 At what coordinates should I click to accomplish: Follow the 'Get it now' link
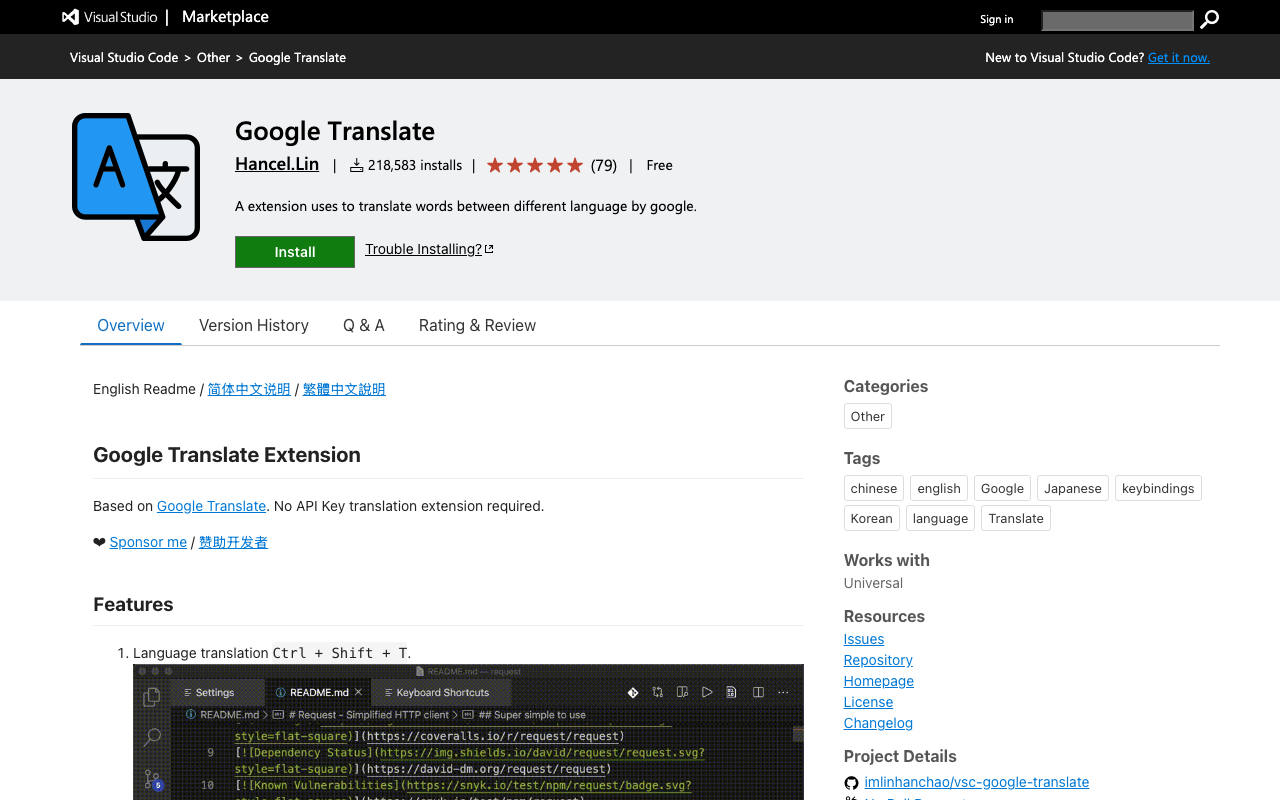1179,58
